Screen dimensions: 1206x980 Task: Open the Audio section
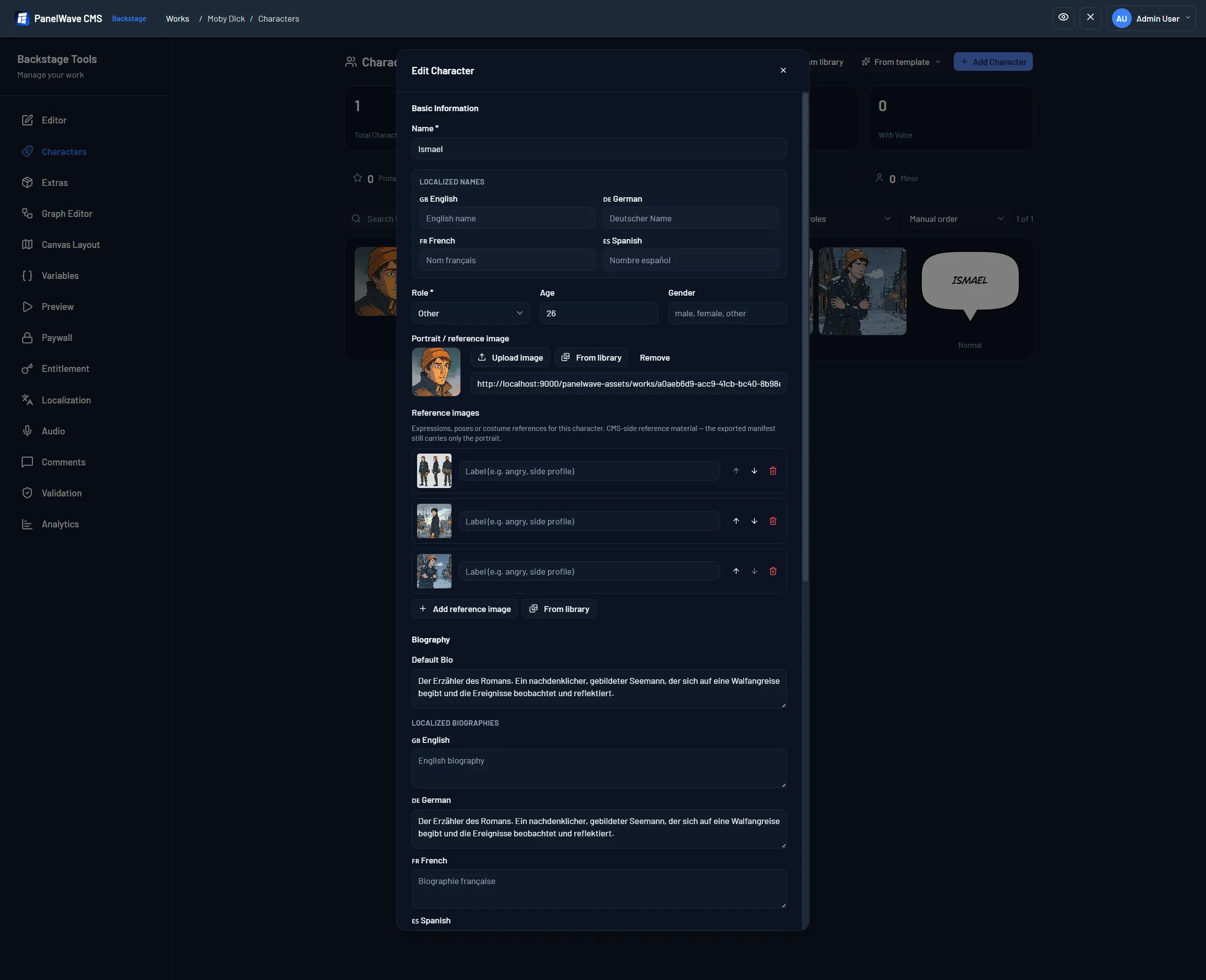86,431
